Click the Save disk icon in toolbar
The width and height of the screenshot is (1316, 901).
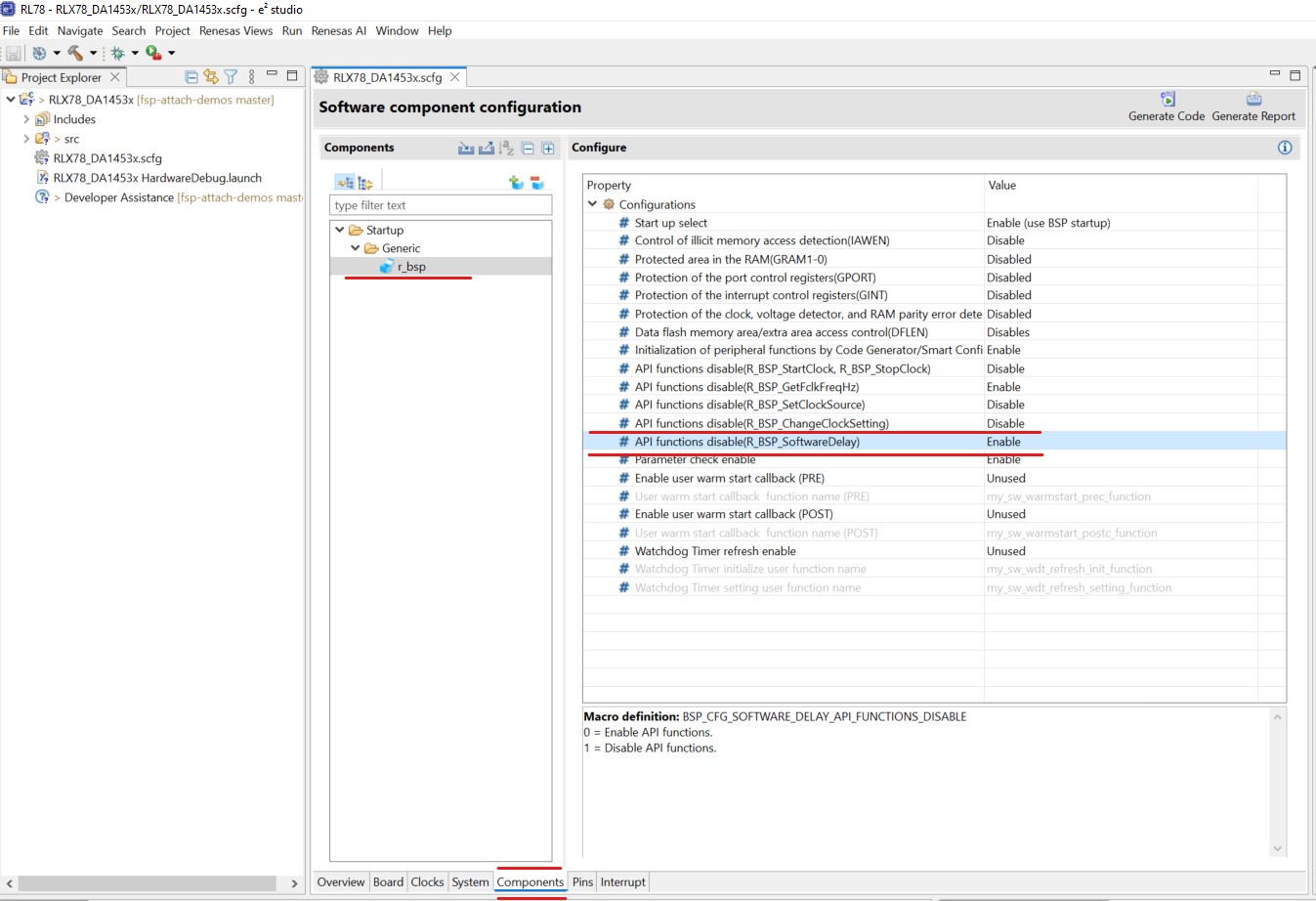(13, 53)
